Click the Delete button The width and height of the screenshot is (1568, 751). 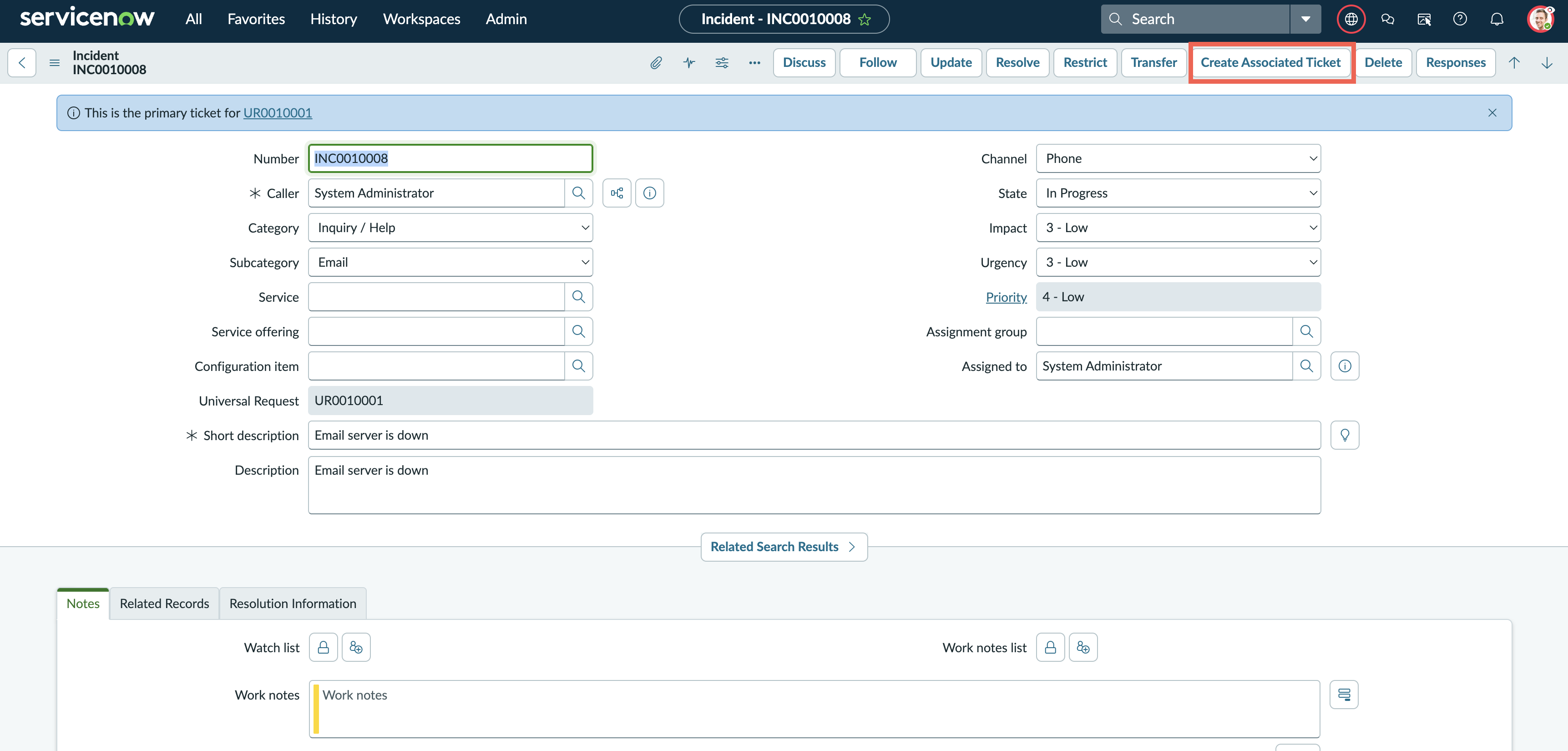(1383, 63)
